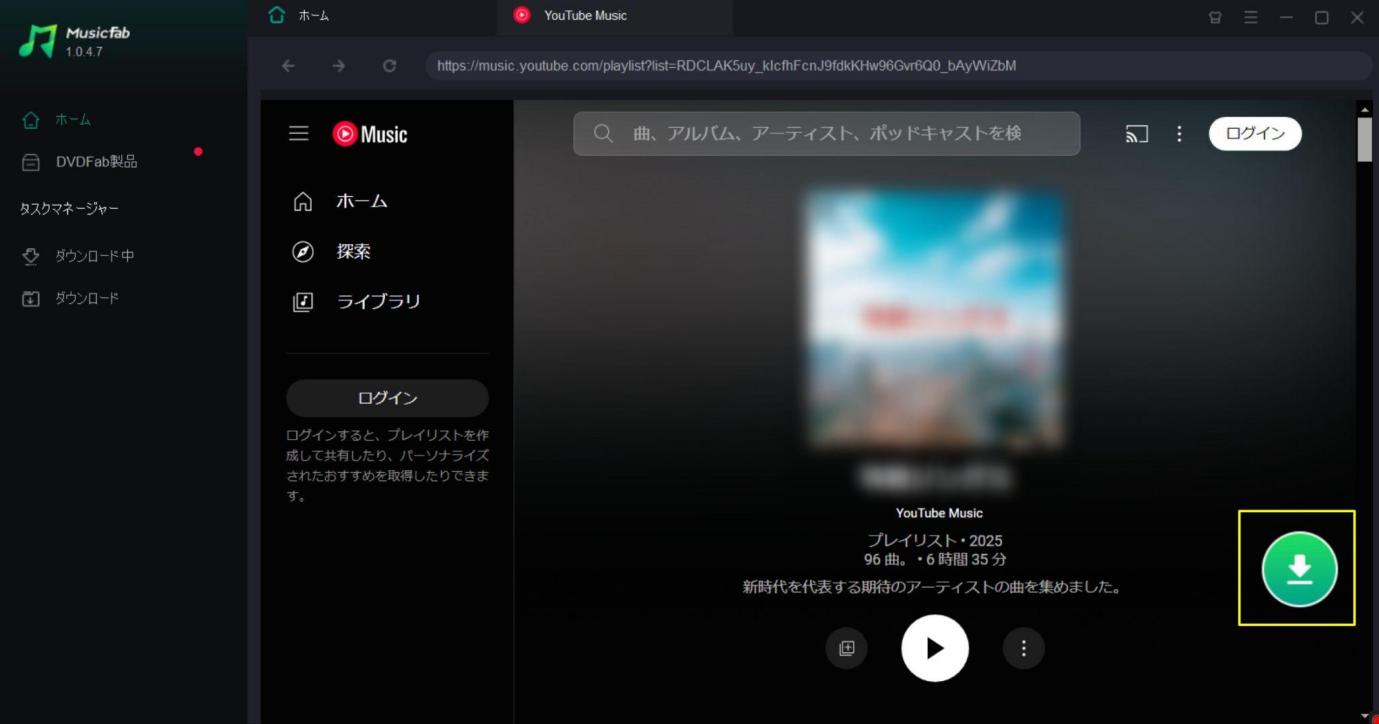Click the 96 曲 • 6 時間 35 分 text
The width and height of the screenshot is (1379, 724).
click(935, 559)
